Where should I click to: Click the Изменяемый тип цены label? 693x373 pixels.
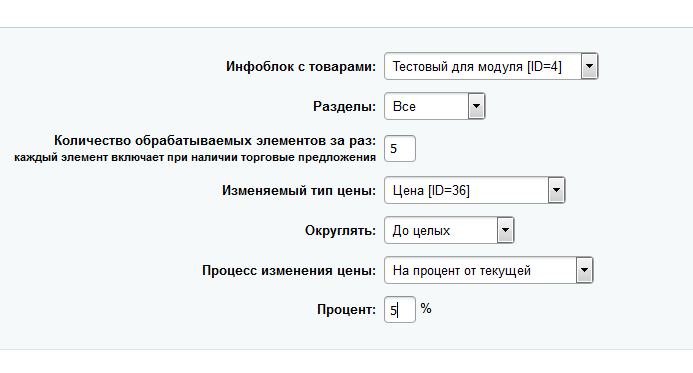point(299,190)
